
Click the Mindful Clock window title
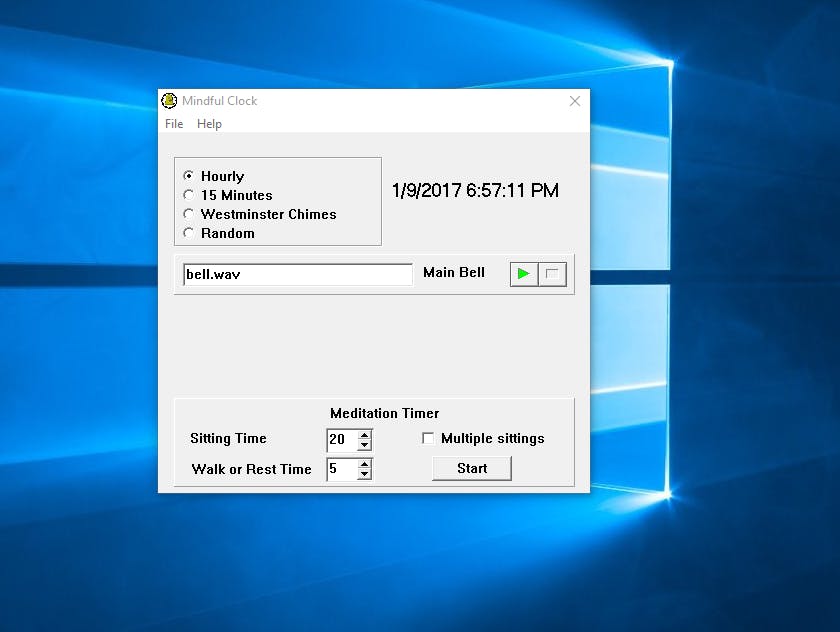[220, 101]
